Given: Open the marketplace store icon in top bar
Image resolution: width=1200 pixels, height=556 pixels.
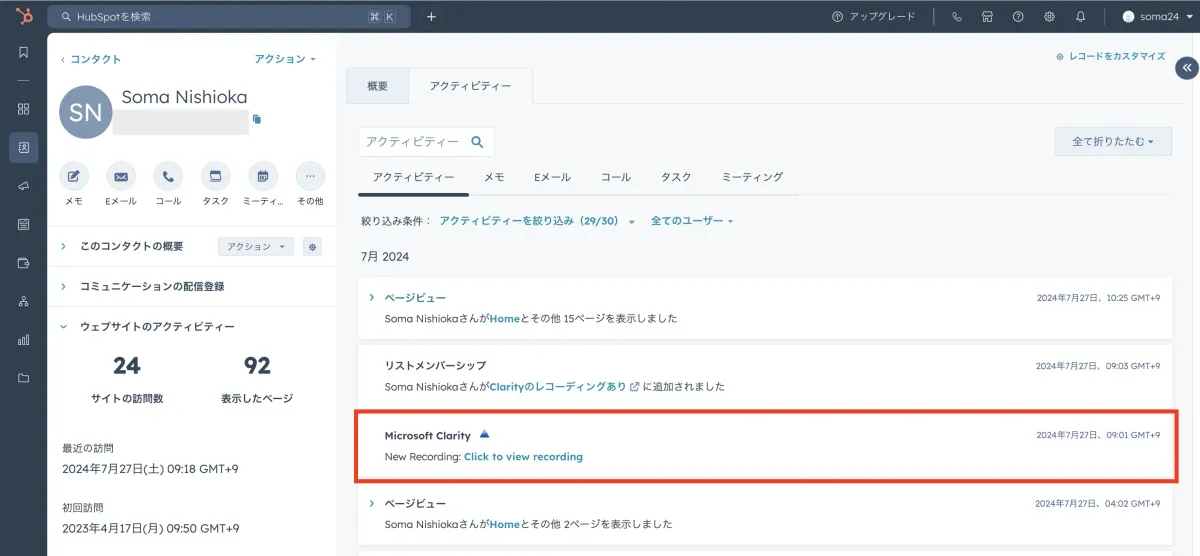Looking at the screenshot, I should click(987, 17).
